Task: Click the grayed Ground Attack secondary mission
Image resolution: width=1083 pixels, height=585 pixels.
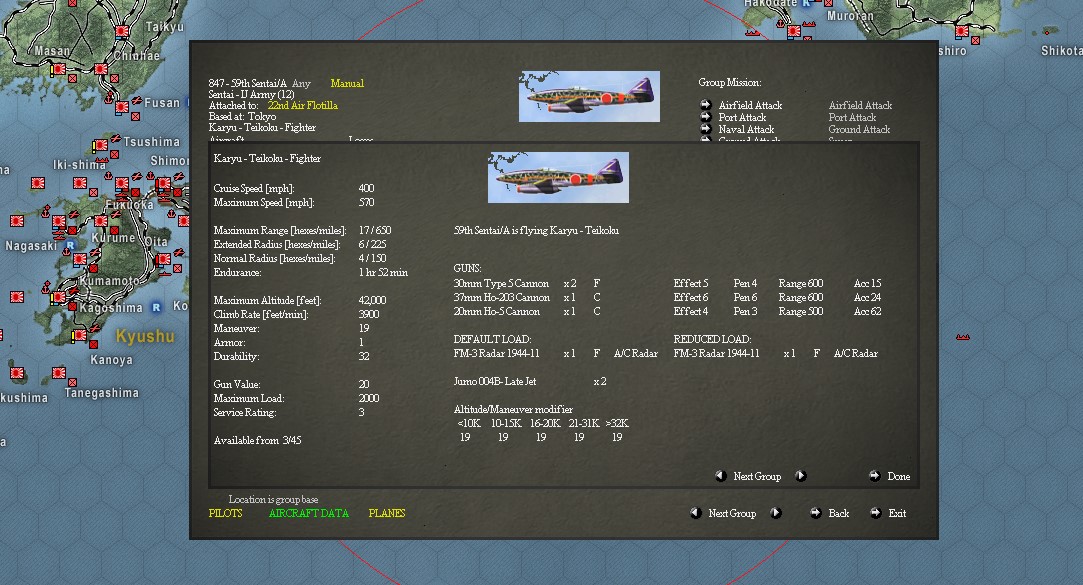Action: pyautogui.click(x=859, y=129)
